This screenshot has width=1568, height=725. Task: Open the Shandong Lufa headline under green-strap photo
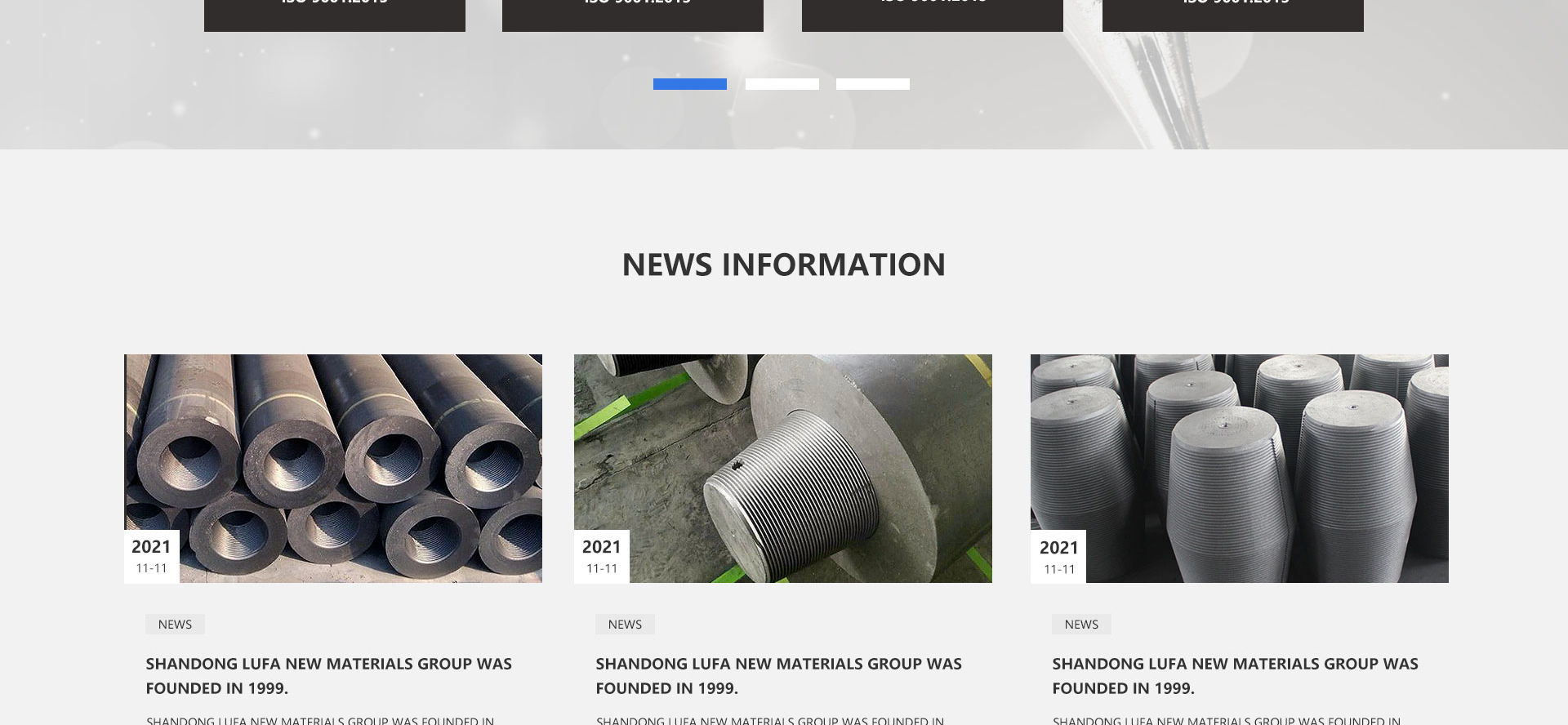778,675
